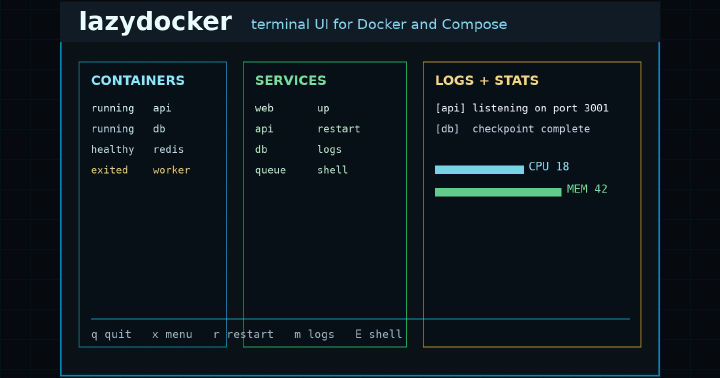Choose the up action for web
The height and width of the screenshot is (378, 720).
point(323,108)
